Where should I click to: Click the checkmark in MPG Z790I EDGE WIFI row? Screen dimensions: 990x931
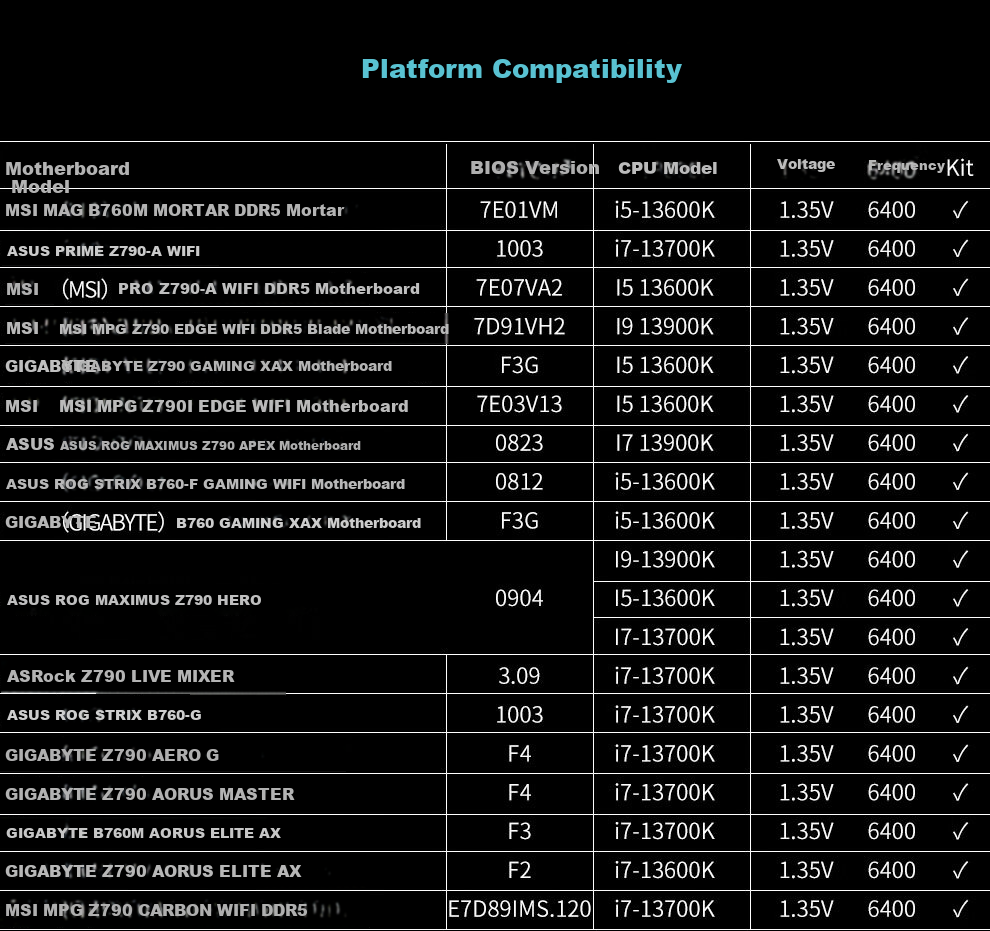(960, 405)
